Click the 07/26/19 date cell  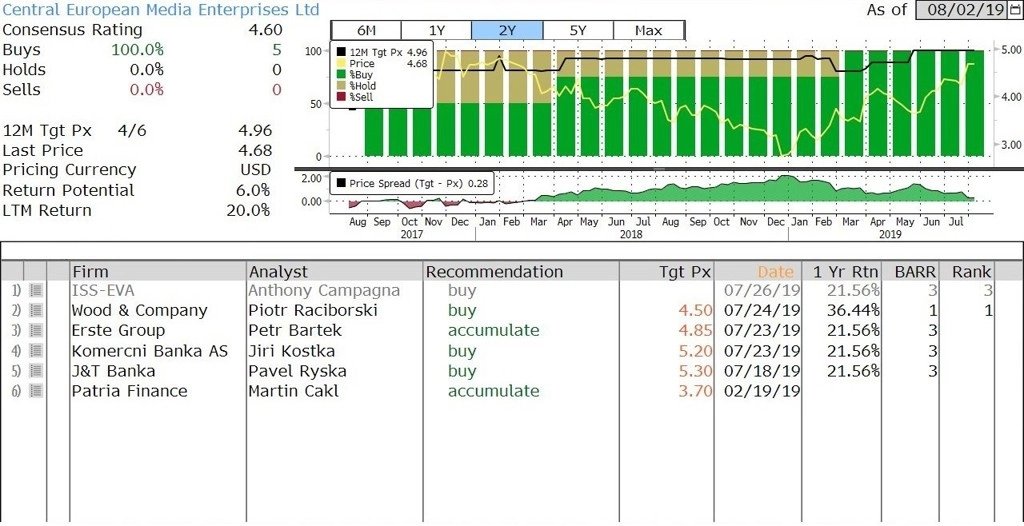click(762, 290)
